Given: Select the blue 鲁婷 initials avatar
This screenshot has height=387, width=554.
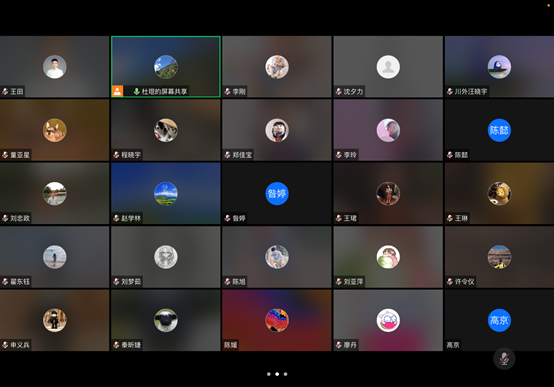Looking at the screenshot, I should point(277,193).
